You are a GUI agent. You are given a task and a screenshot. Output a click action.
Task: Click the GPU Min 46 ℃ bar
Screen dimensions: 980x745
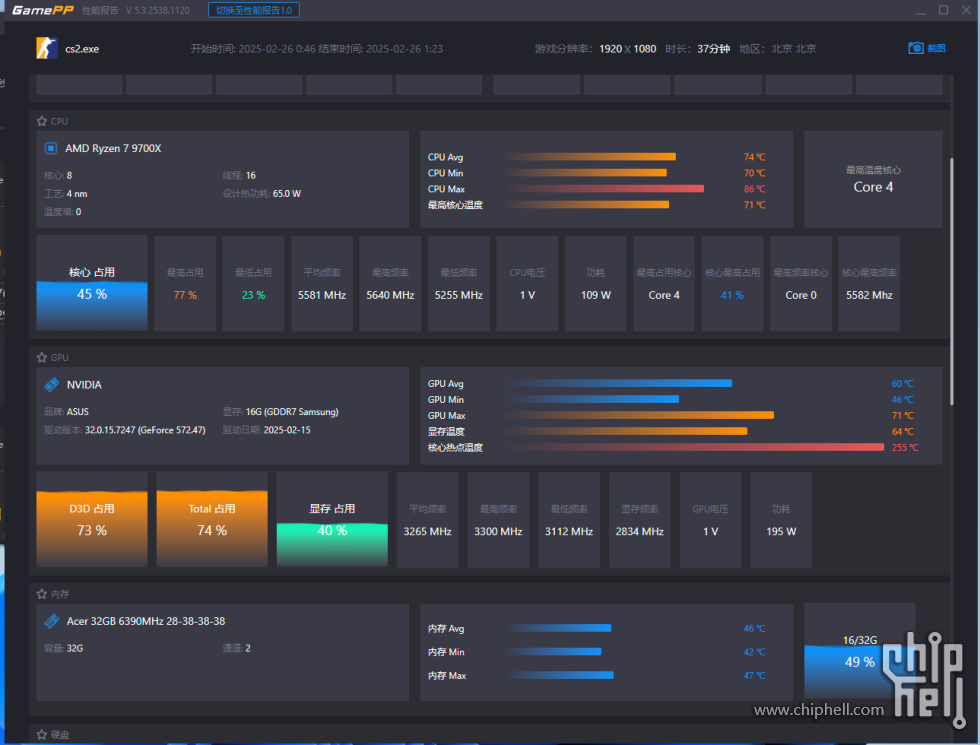[x=593, y=399]
